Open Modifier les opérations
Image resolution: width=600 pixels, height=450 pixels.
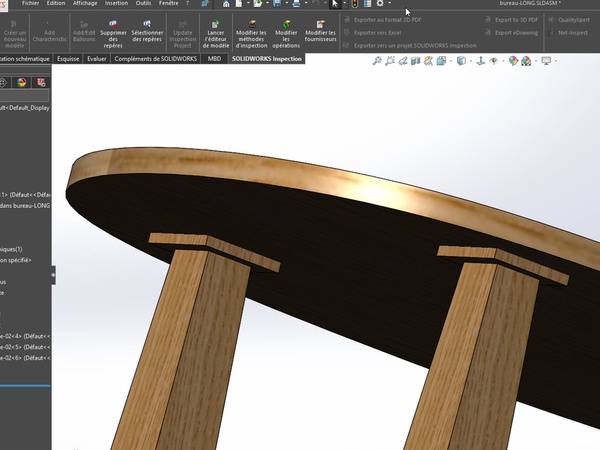coord(286,31)
